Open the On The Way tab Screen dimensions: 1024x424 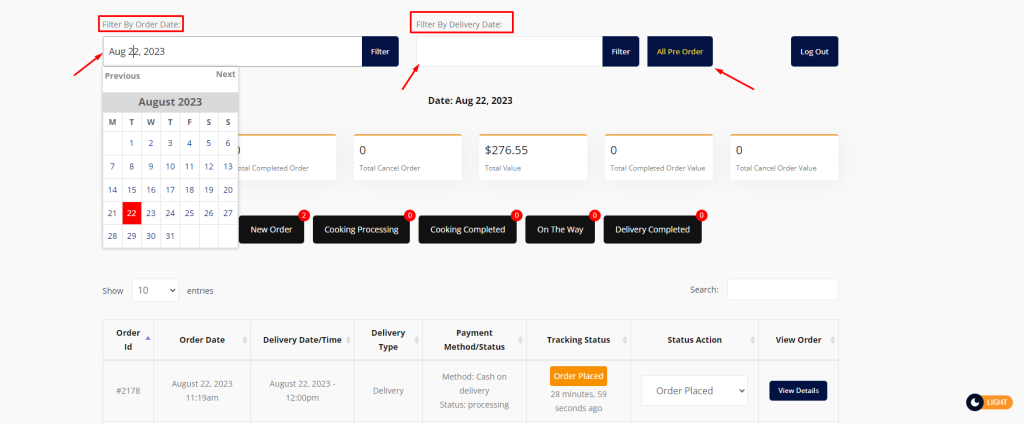560,230
